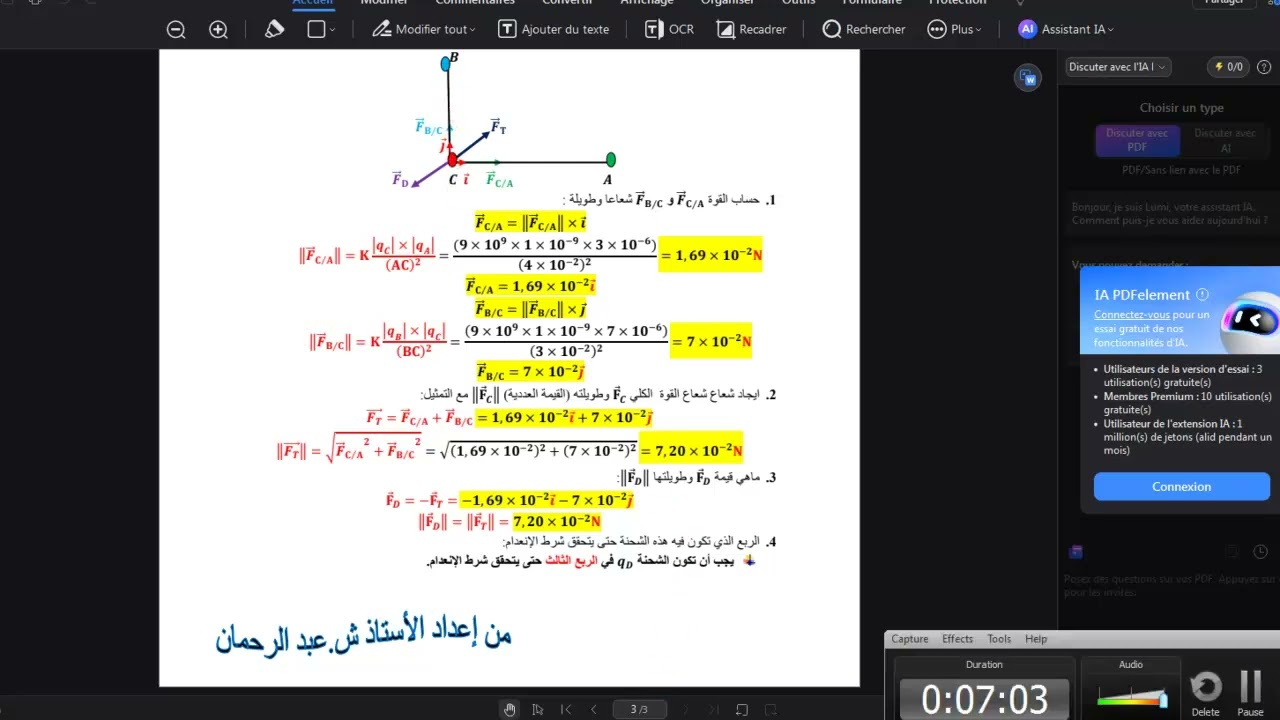Open the Discuter avec l'IA dropdown

(x=1118, y=67)
